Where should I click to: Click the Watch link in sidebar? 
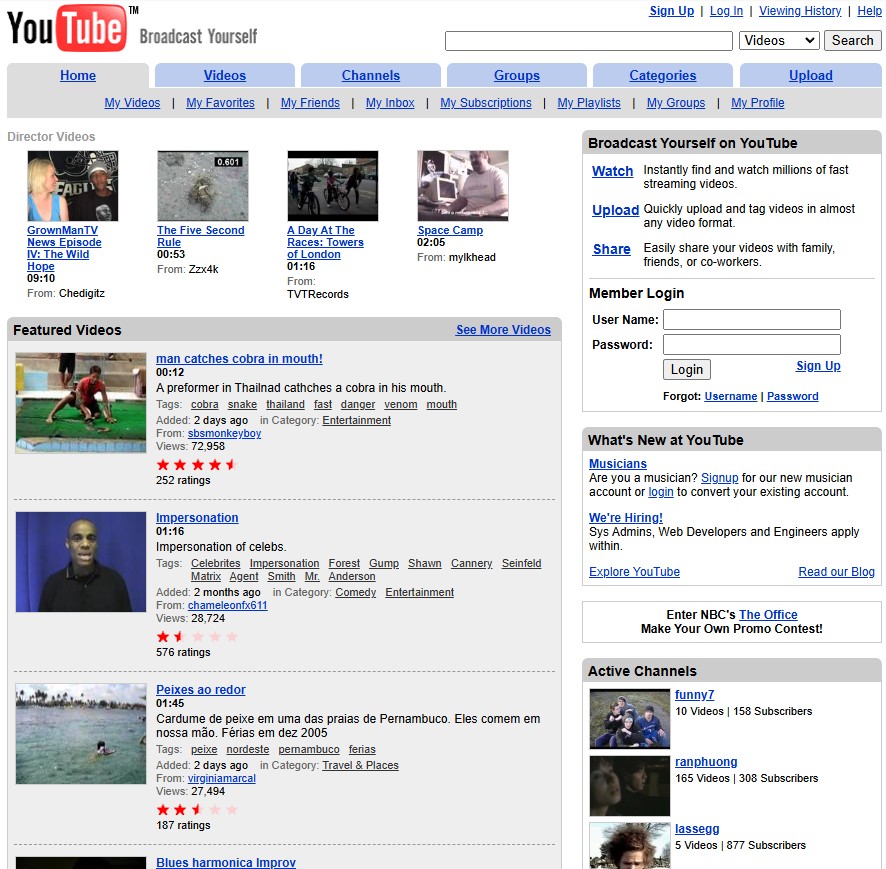[x=612, y=171]
